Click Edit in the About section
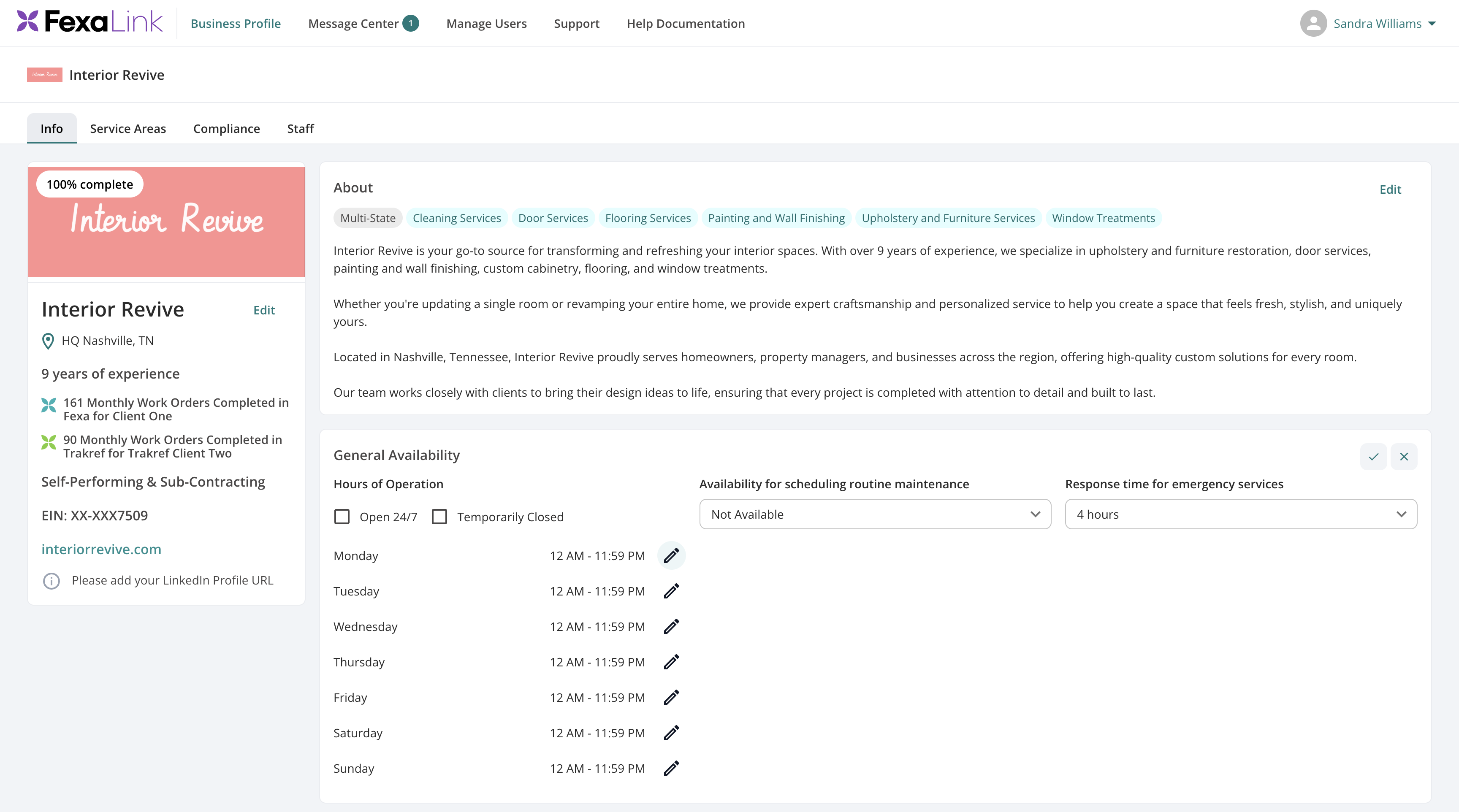 point(1390,189)
